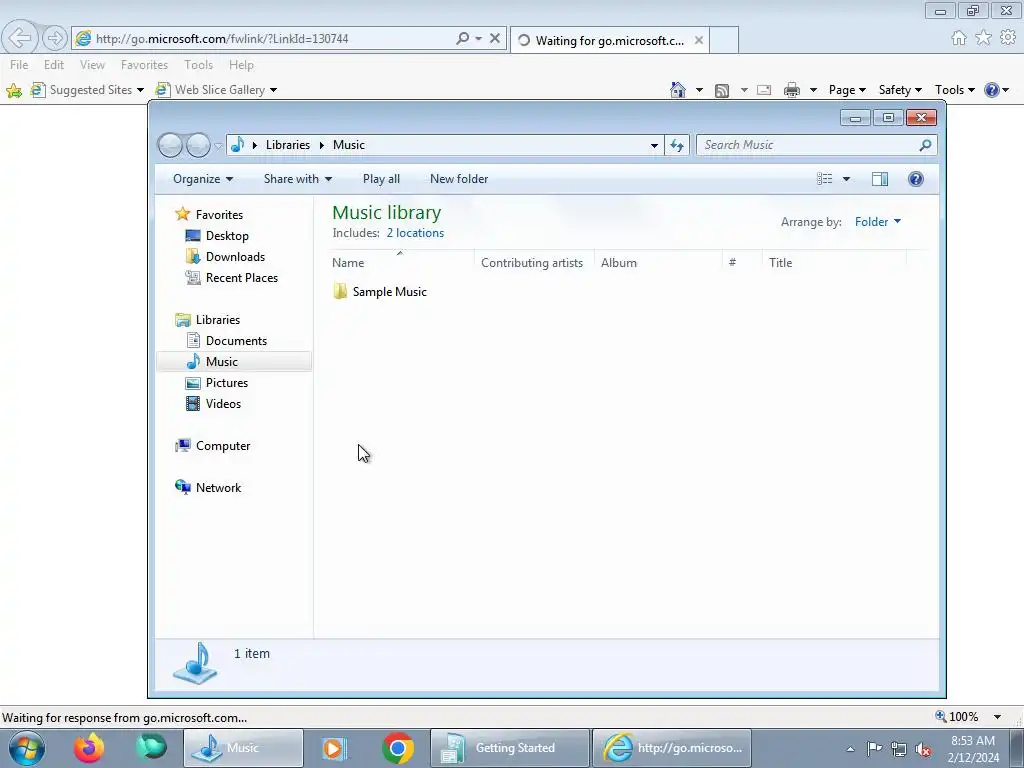Image resolution: width=1024 pixels, height=768 pixels.
Task: Click Add to Favorites bar star icon
Action: point(14,90)
